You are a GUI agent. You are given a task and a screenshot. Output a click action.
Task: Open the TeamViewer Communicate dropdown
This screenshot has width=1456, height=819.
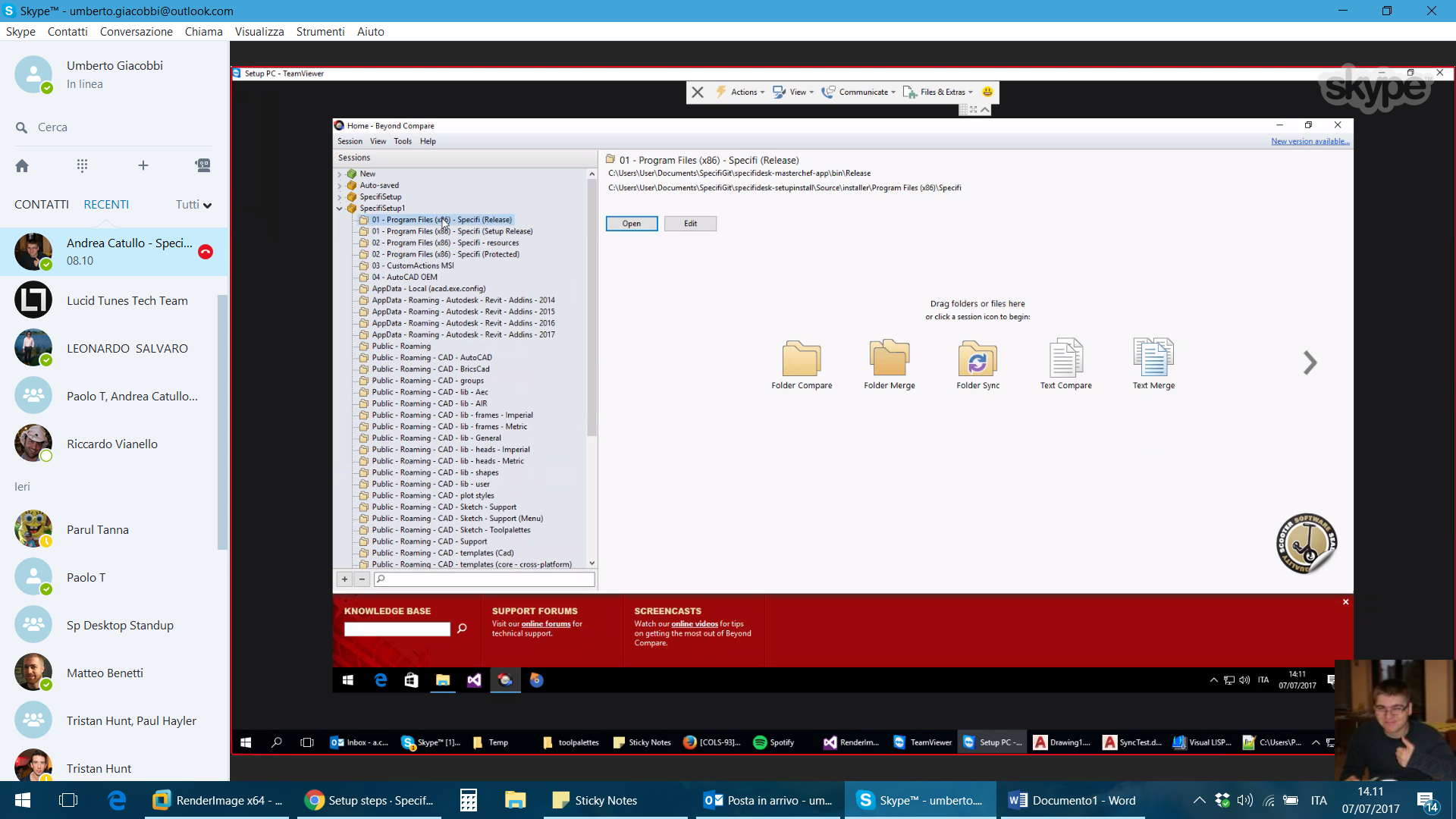[x=858, y=92]
